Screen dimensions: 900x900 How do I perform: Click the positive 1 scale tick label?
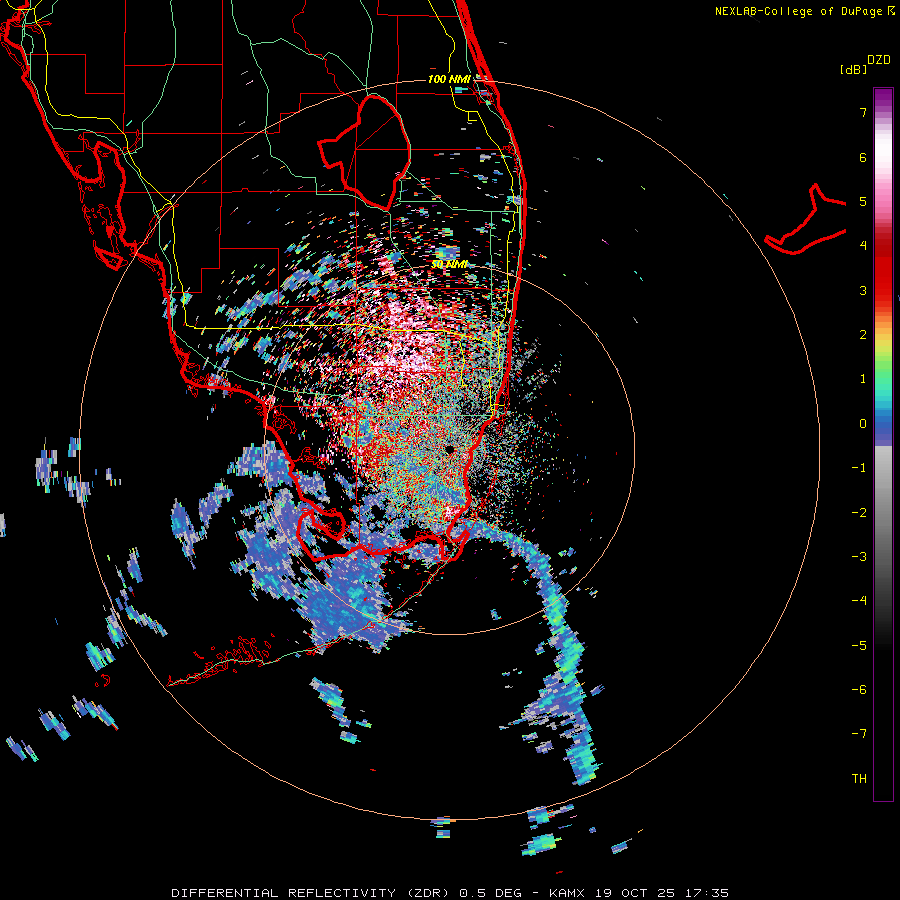pyautogui.click(x=863, y=379)
